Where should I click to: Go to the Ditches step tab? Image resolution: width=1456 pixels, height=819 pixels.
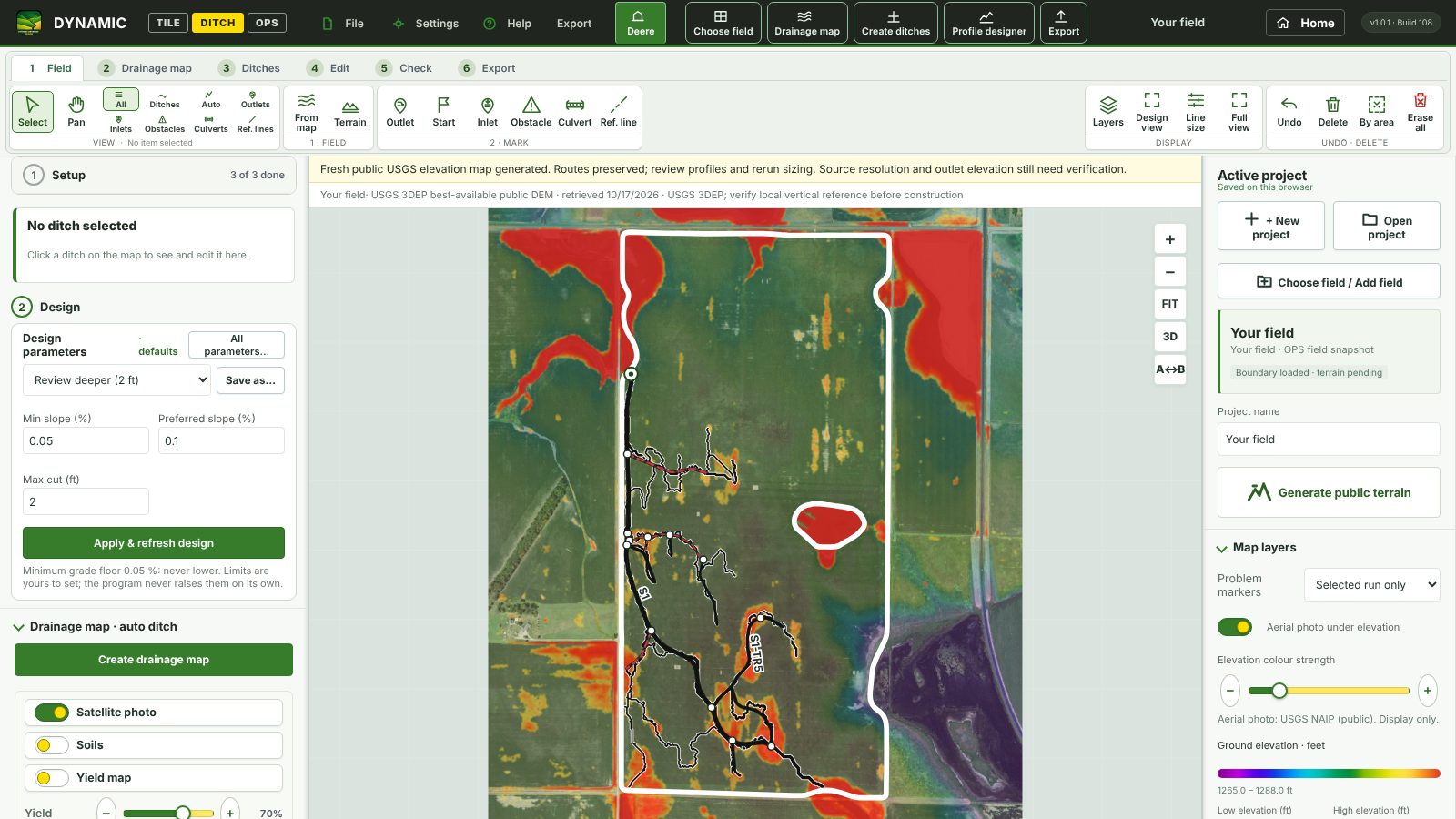point(250,68)
